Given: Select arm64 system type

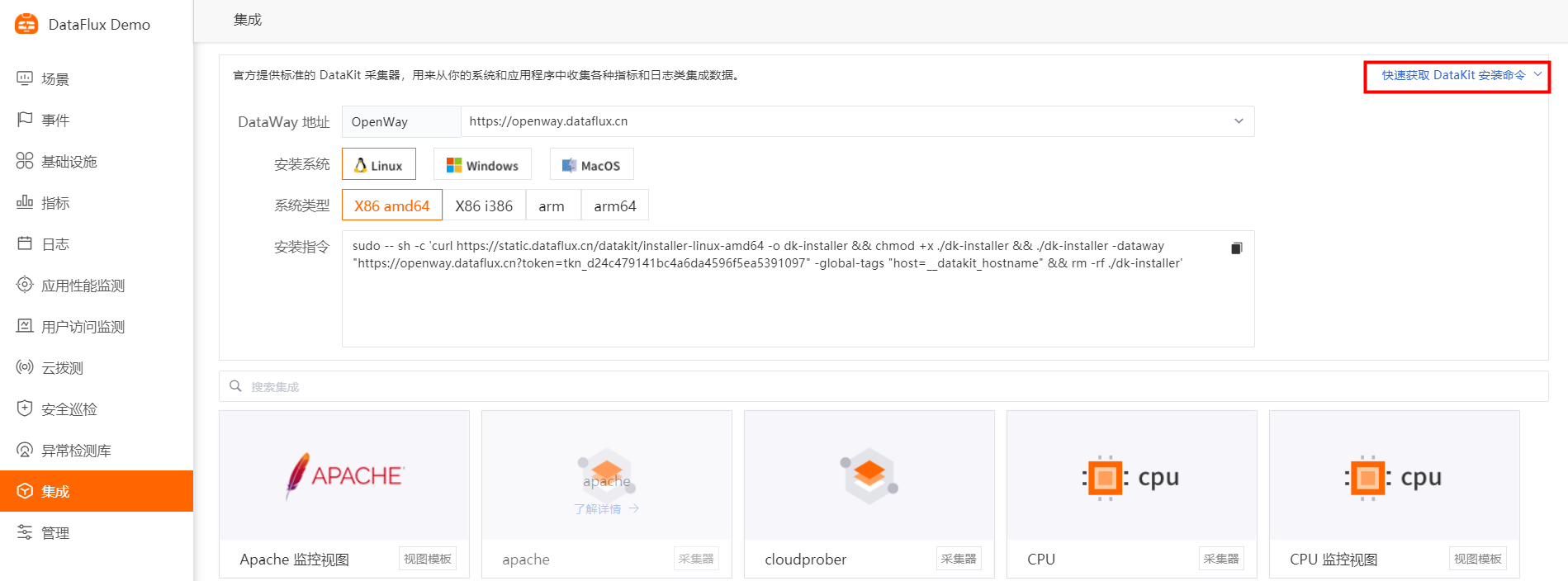Looking at the screenshot, I should click(615, 205).
